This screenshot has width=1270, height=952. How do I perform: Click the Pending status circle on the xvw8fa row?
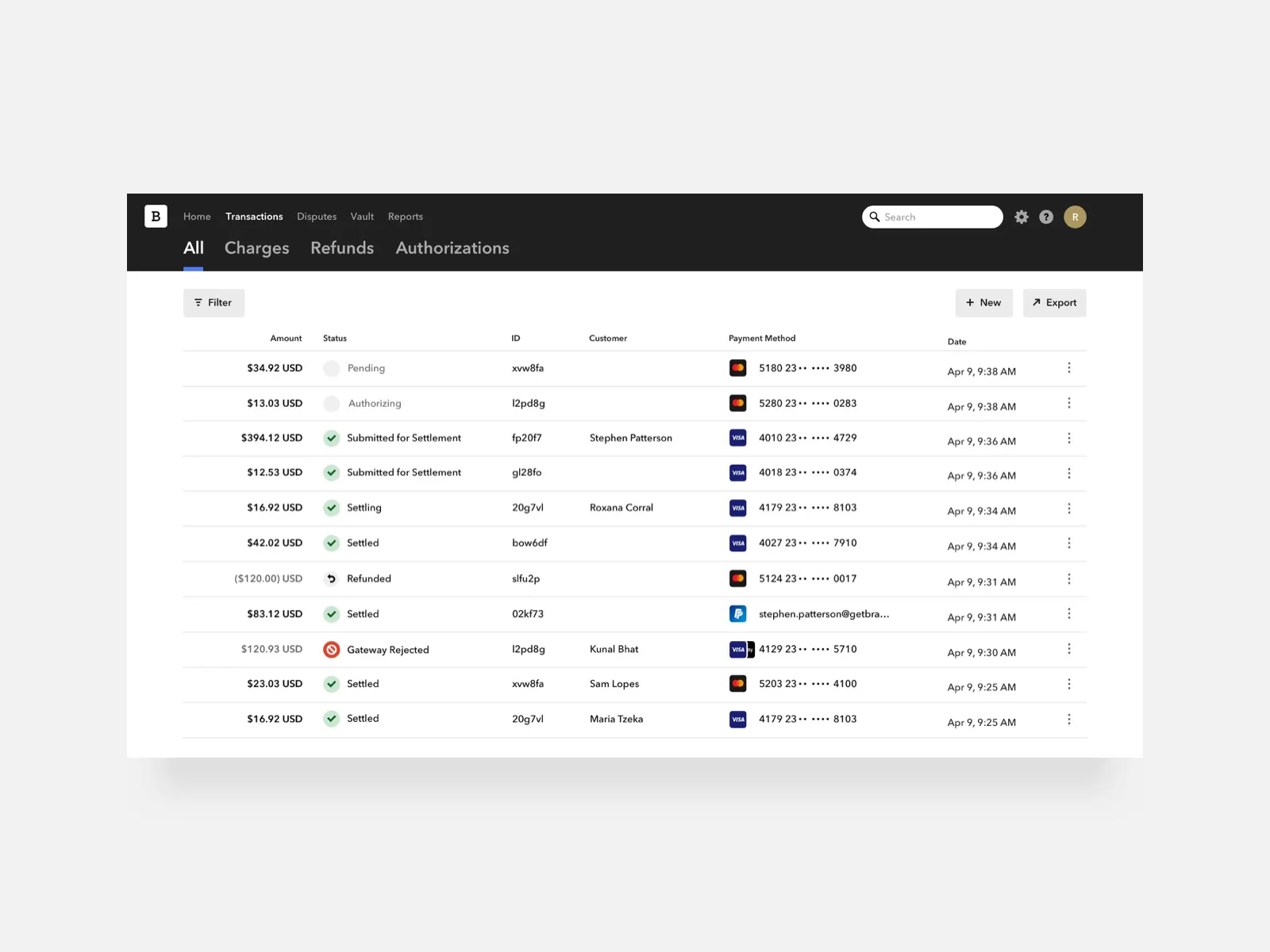pos(331,368)
